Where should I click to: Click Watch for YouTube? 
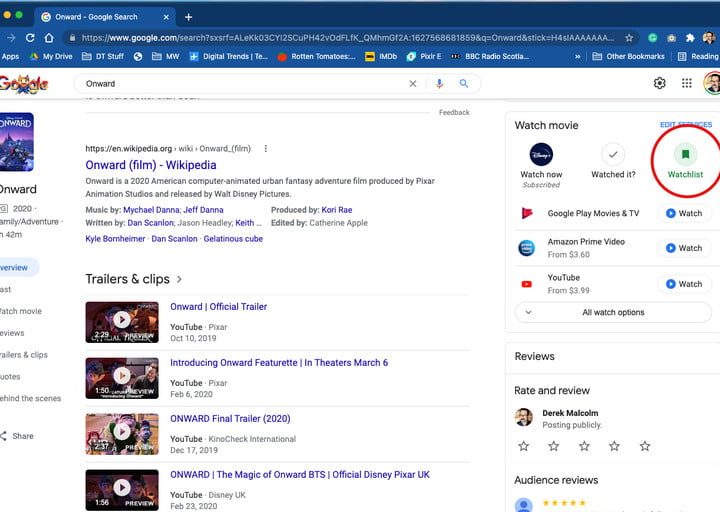click(684, 284)
